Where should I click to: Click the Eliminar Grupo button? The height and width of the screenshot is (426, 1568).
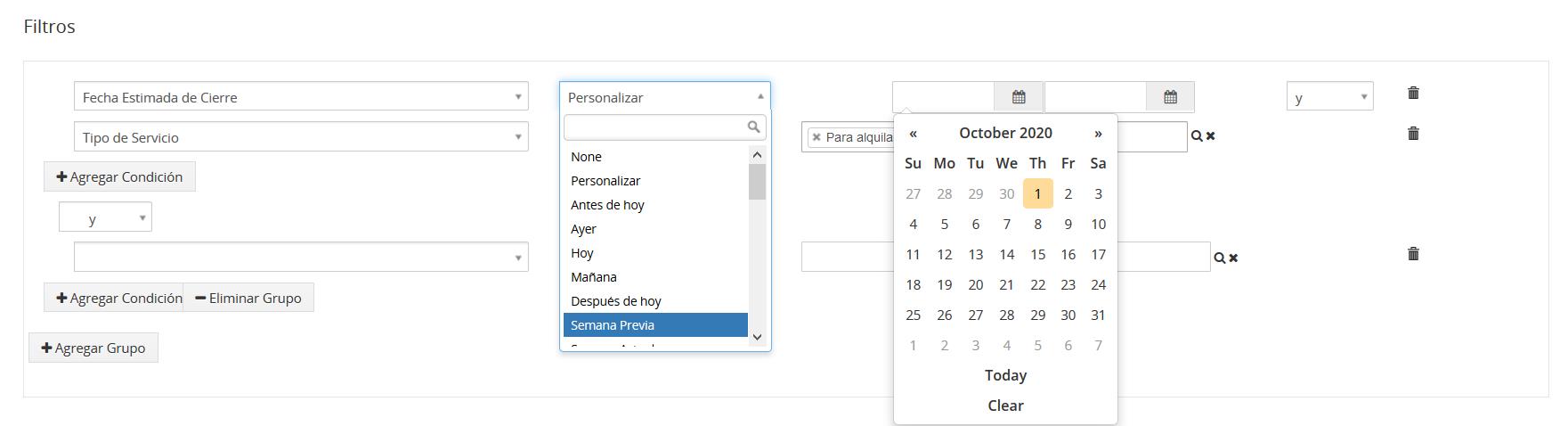pyautogui.click(x=248, y=299)
